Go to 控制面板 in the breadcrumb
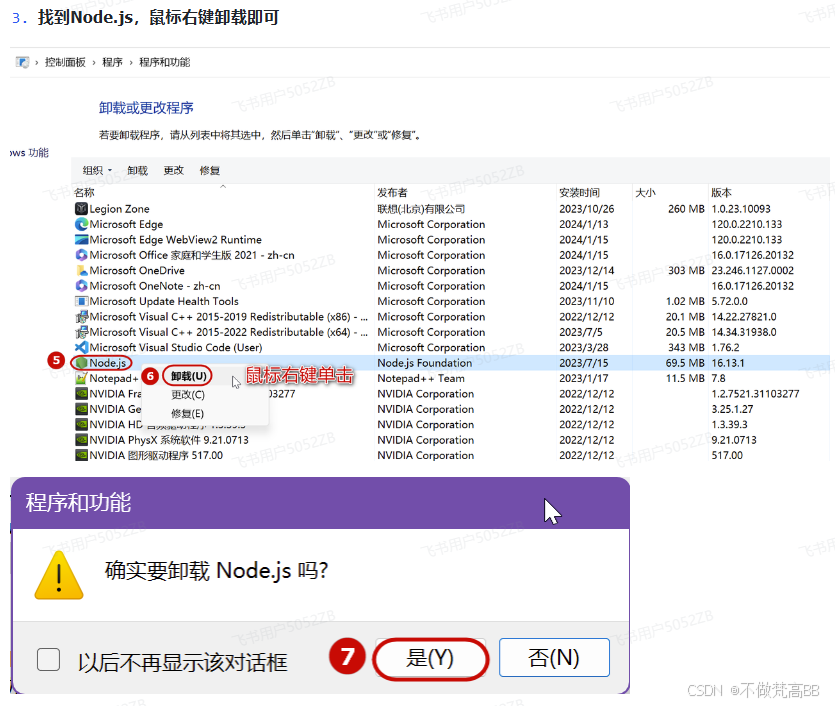The image size is (835, 706). pyautogui.click(x=66, y=62)
